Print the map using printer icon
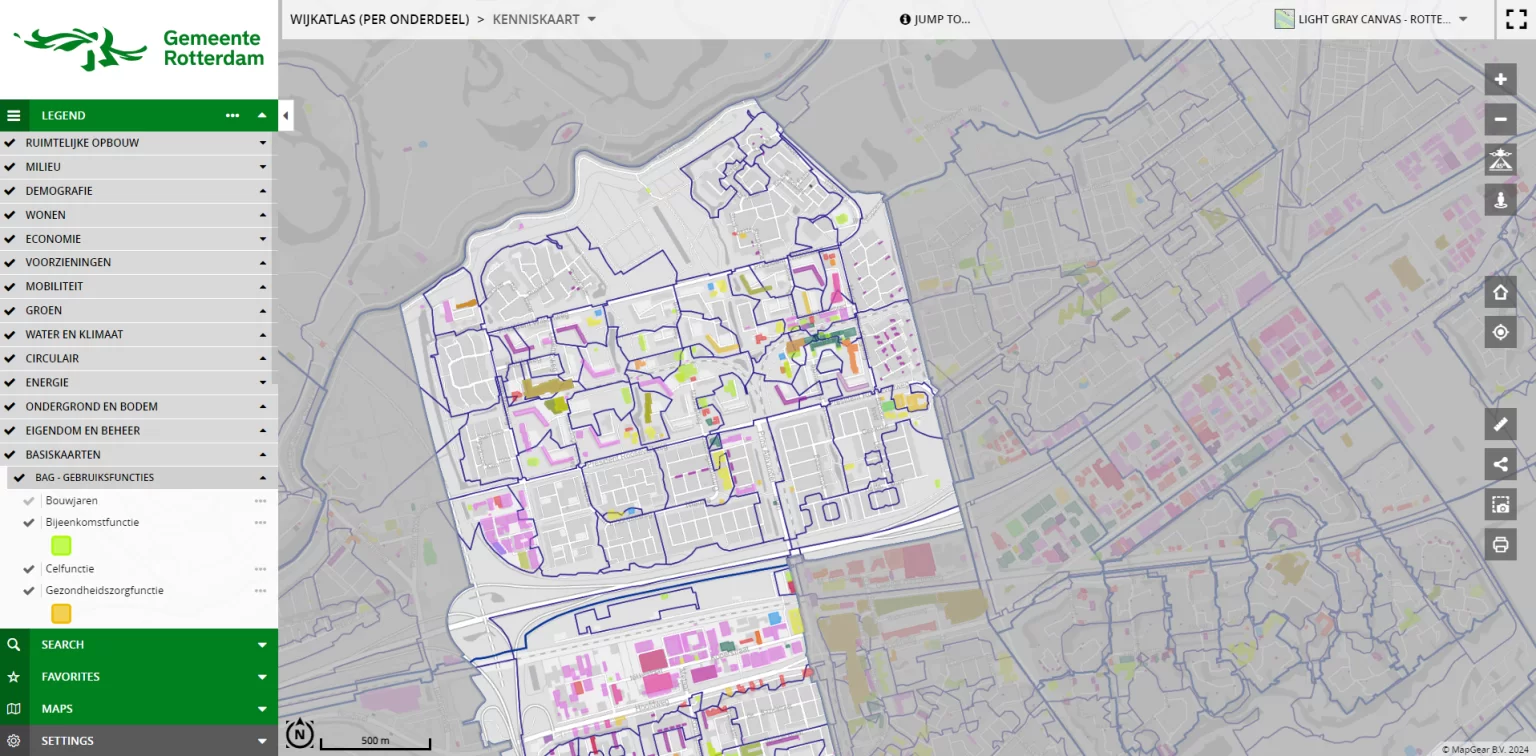The image size is (1536, 756). click(x=1500, y=545)
